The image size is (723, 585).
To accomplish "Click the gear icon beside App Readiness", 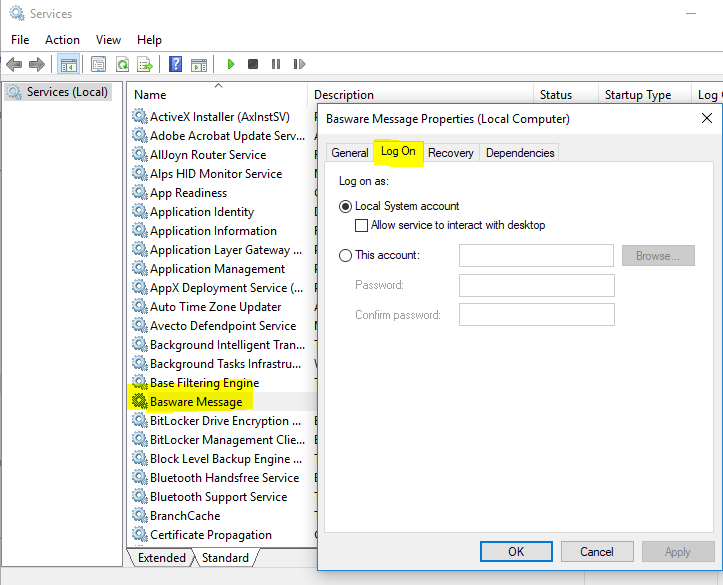I will coord(139,192).
